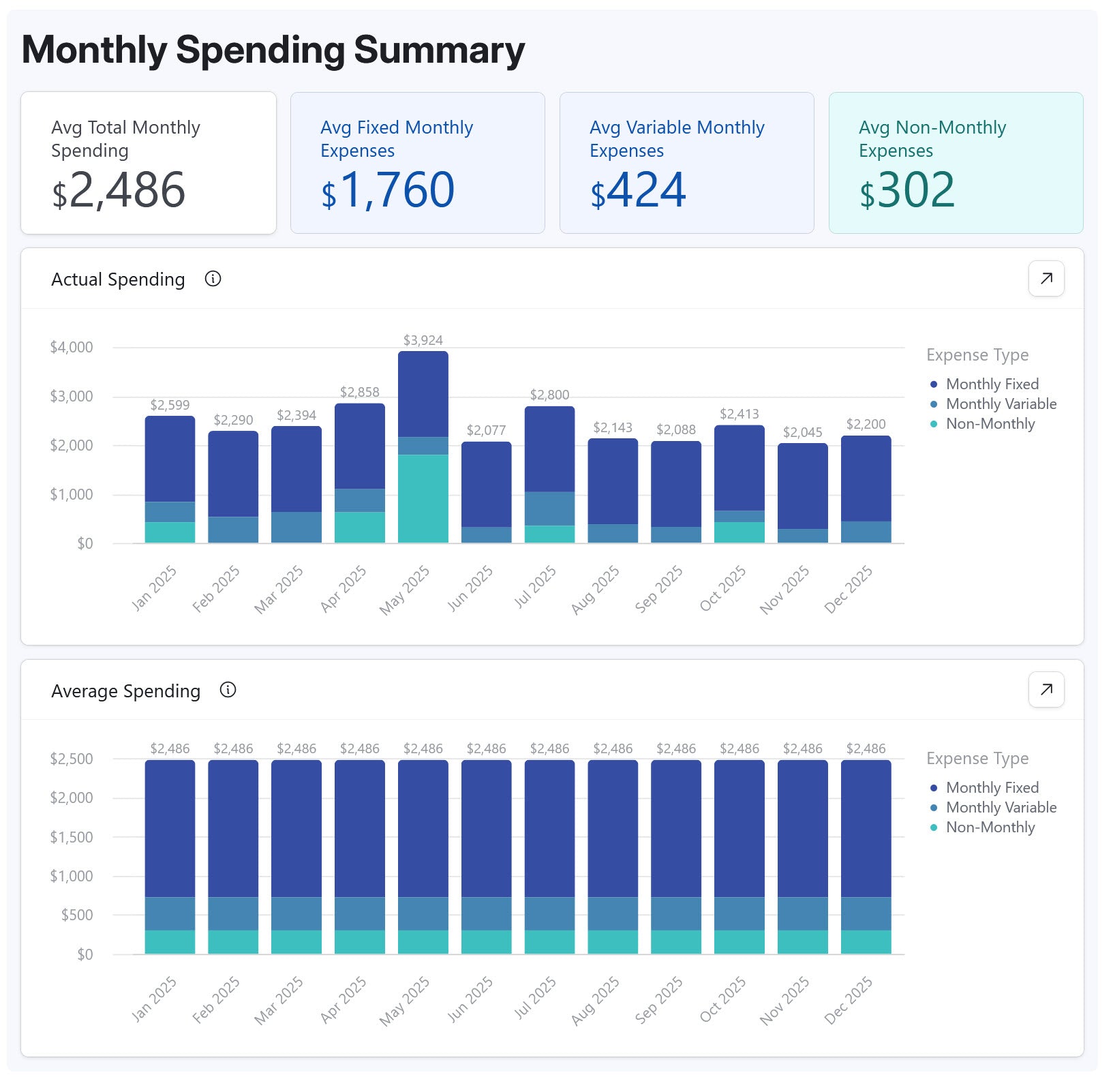This screenshot has height=1092, width=1113.
Task: Toggle Monthly Fixed in Average Spending legend
Action: [991, 787]
